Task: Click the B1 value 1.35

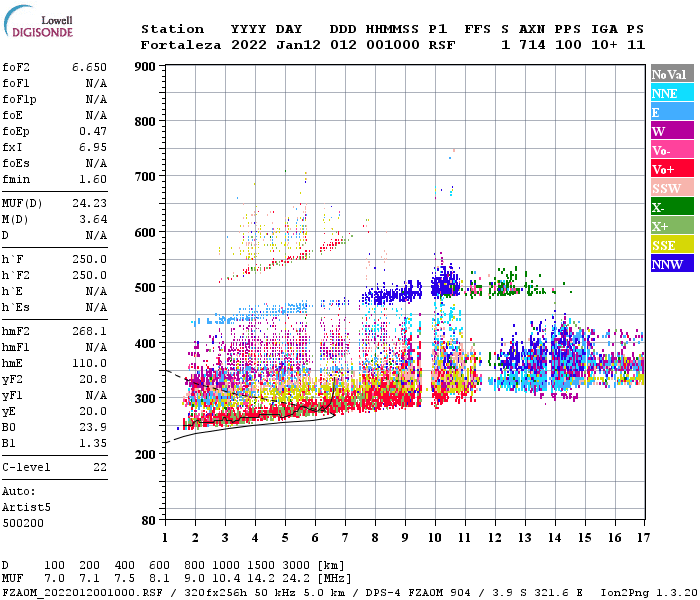Action: click(x=93, y=443)
